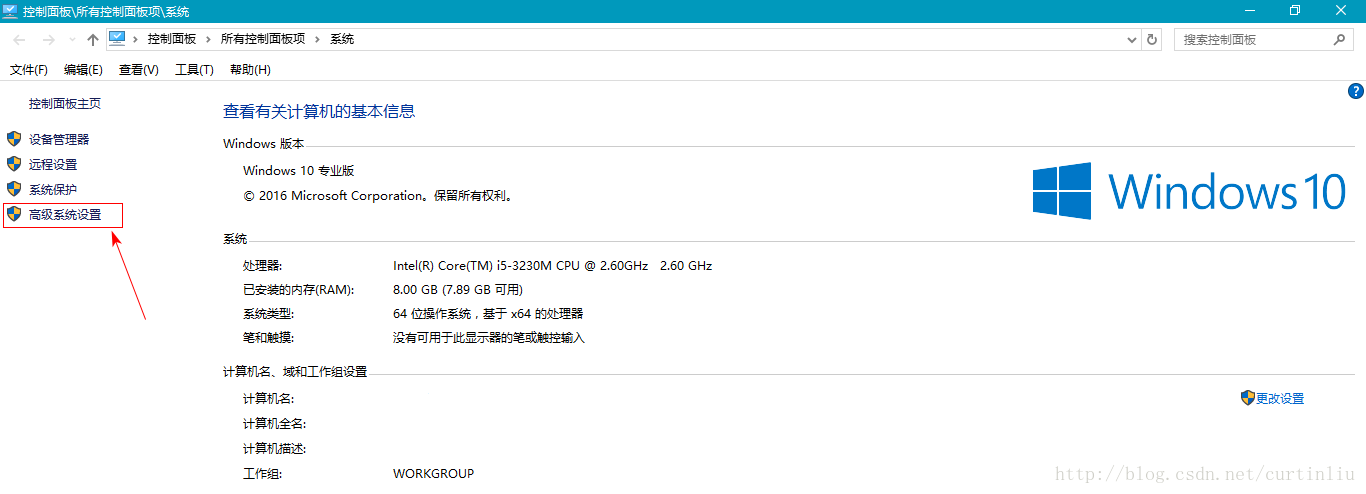Click the 计算机名、域和工作组设置 section heading

295,372
